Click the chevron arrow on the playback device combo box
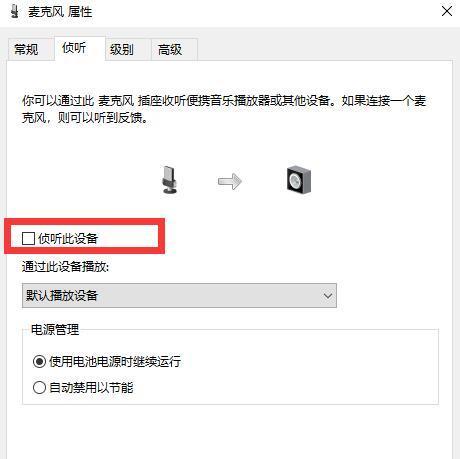The width and height of the screenshot is (460, 459). pyautogui.click(x=328, y=296)
